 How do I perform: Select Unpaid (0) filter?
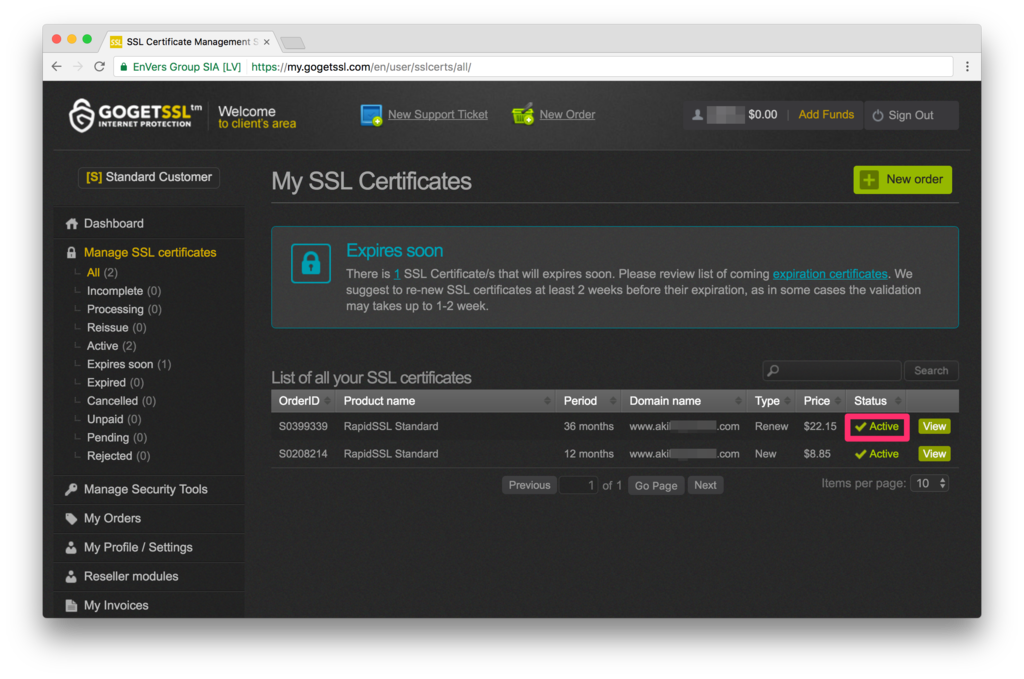(x=114, y=418)
